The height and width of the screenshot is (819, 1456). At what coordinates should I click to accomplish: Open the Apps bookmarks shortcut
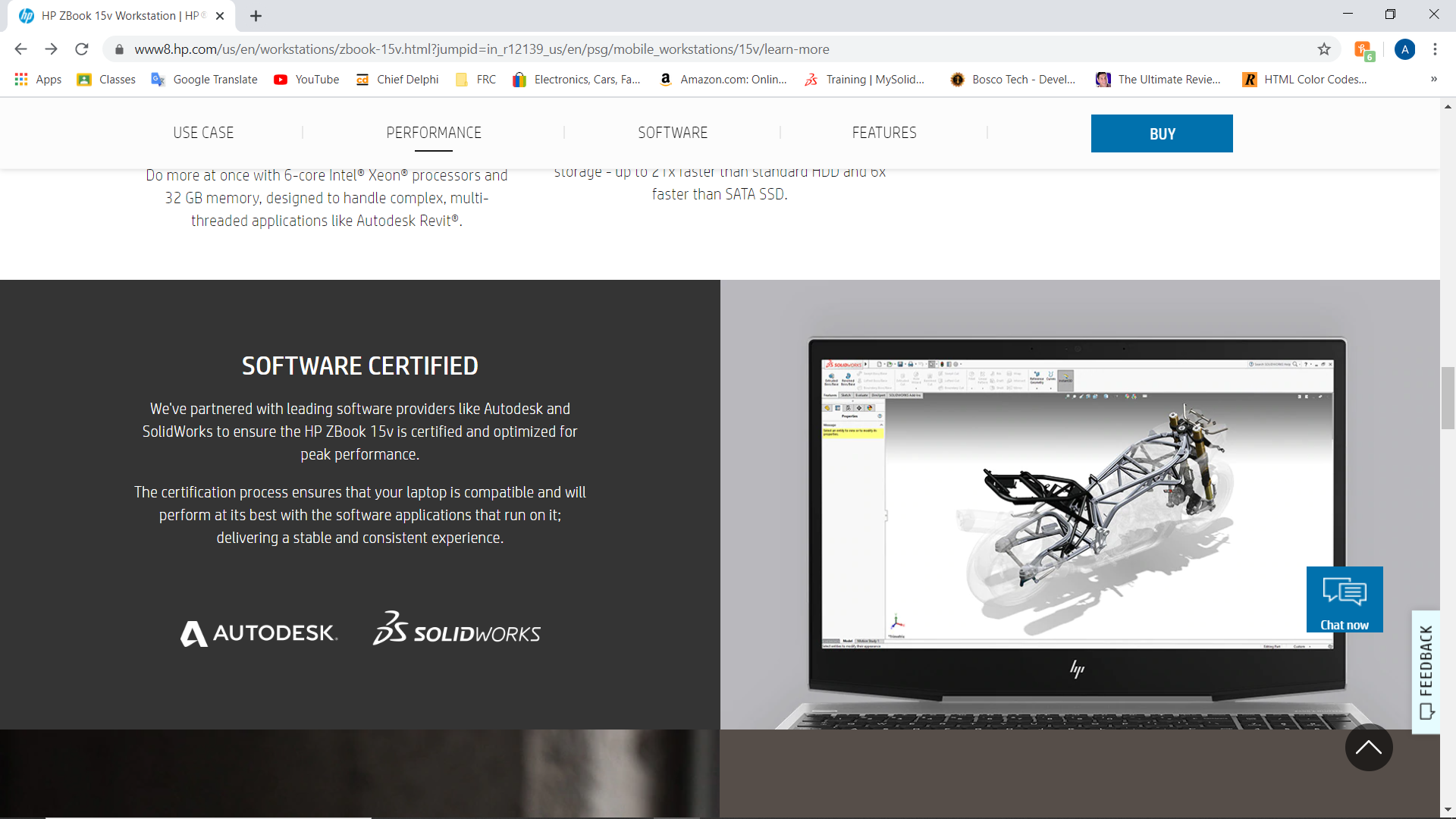(x=38, y=80)
